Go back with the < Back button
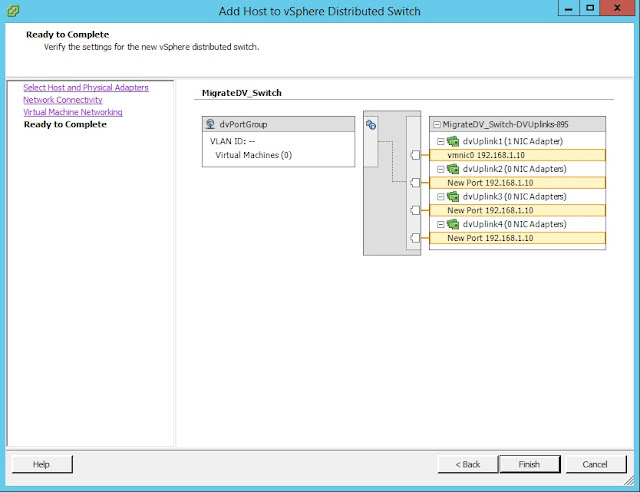The image size is (640, 492). (x=468, y=464)
